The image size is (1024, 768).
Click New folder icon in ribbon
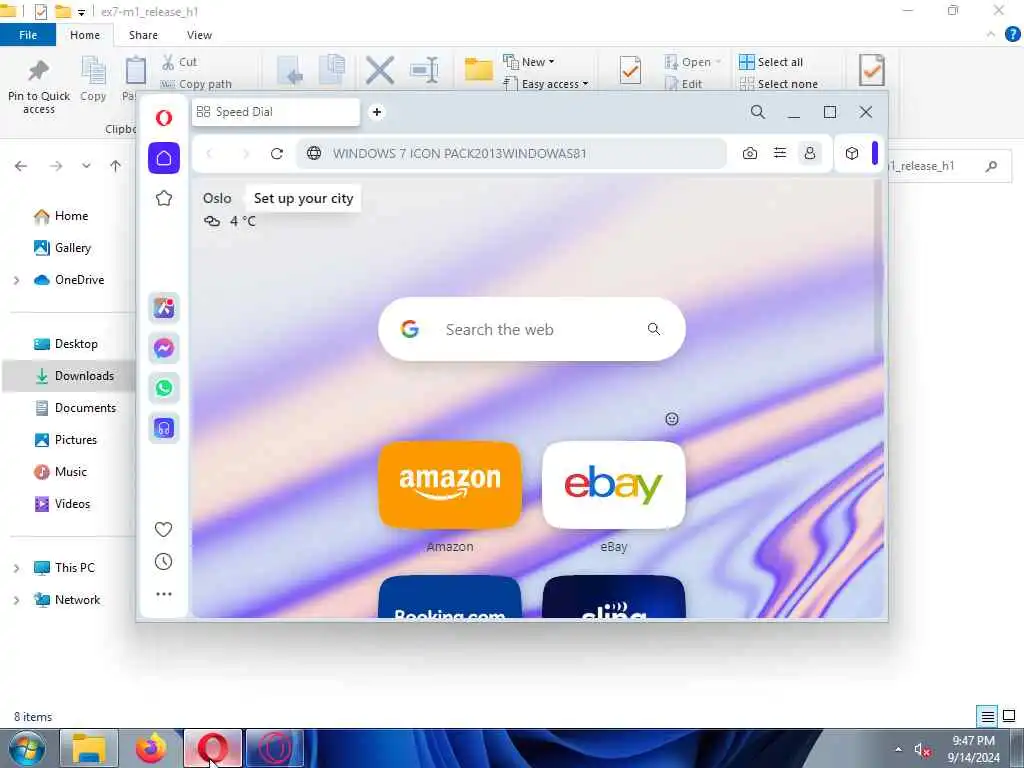(x=478, y=69)
